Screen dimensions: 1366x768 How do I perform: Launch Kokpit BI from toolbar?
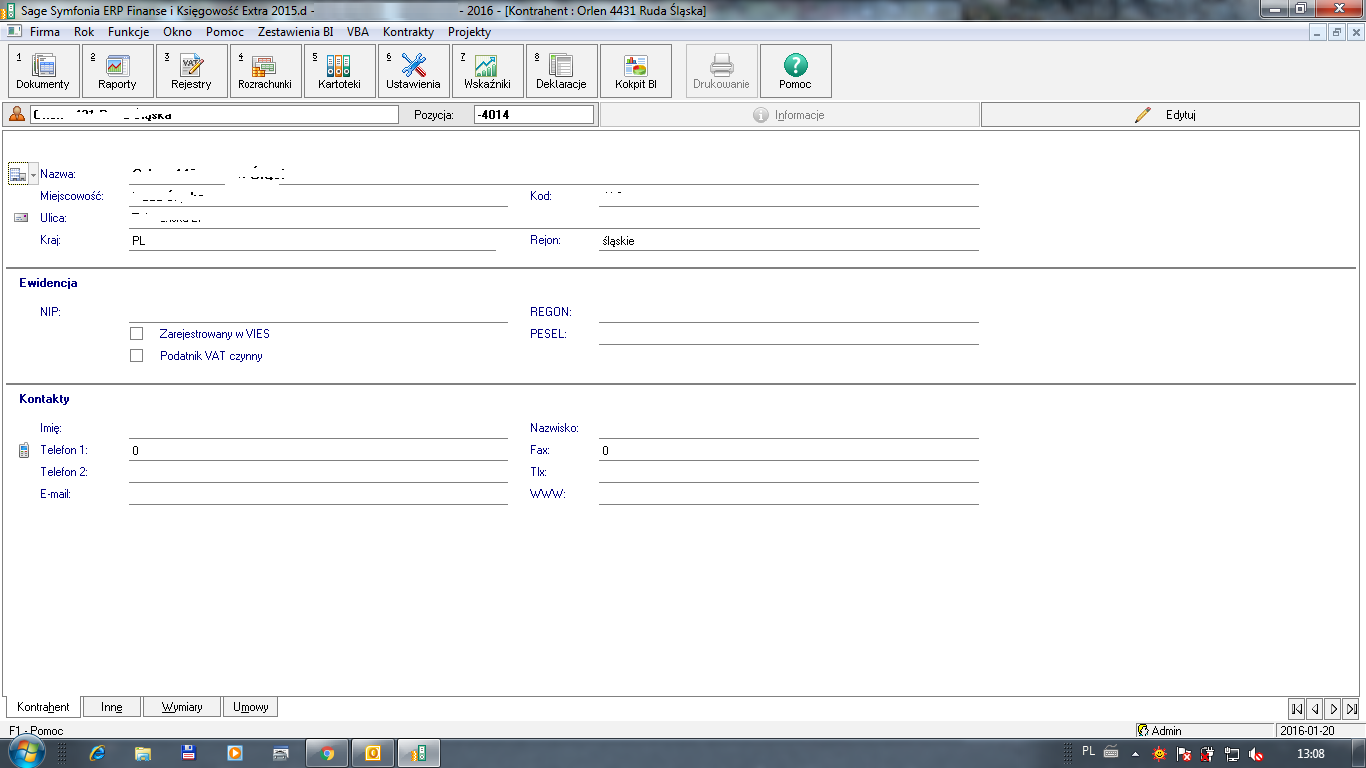pos(636,71)
